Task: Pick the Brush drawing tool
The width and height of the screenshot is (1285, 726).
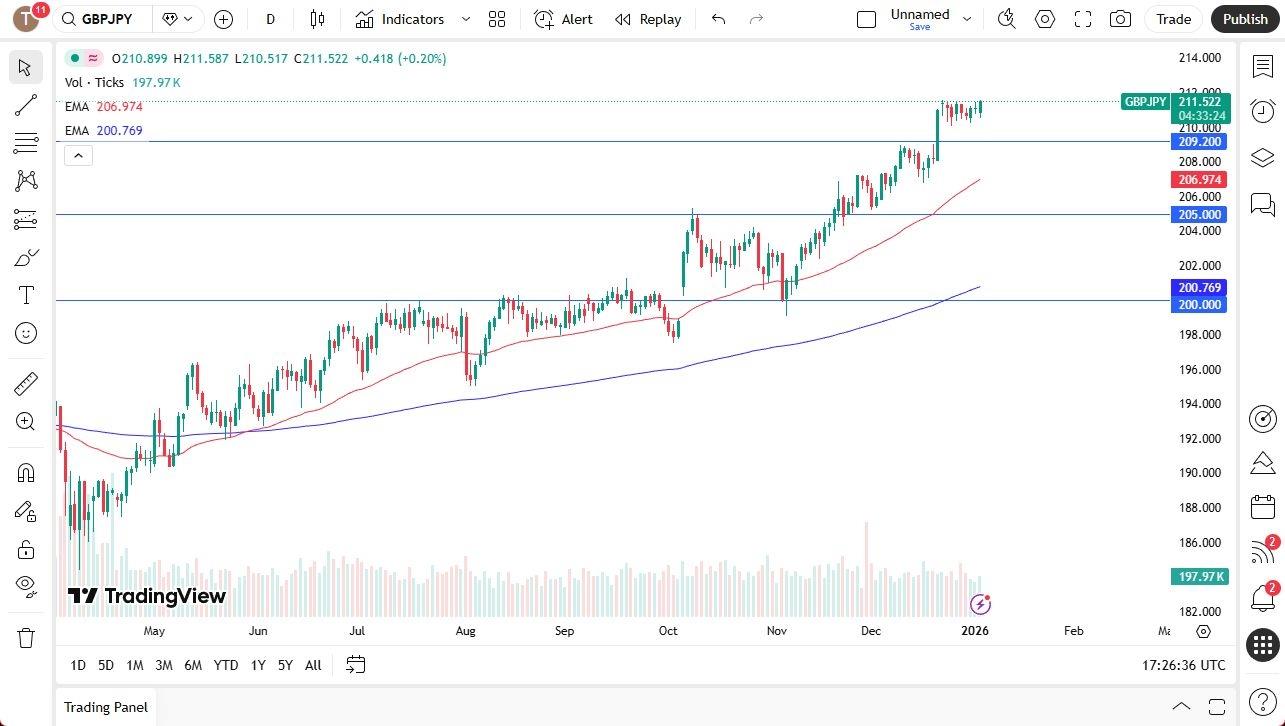Action: [x=25, y=257]
